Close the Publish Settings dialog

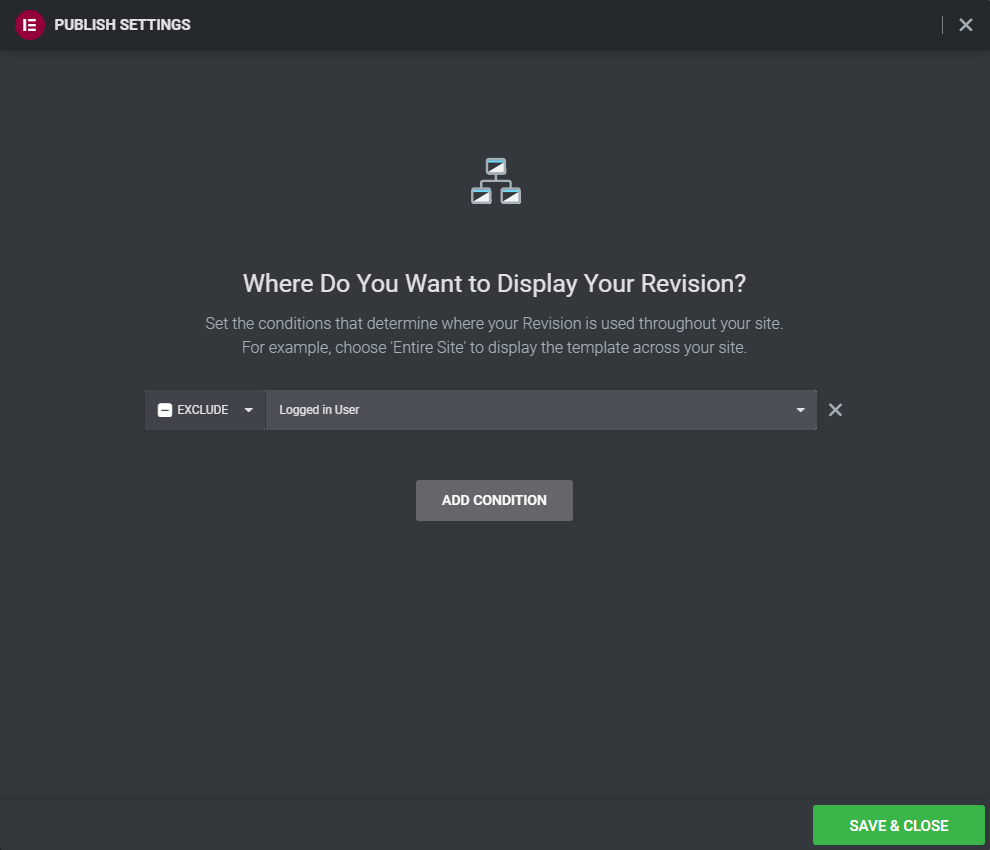(x=965, y=25)
